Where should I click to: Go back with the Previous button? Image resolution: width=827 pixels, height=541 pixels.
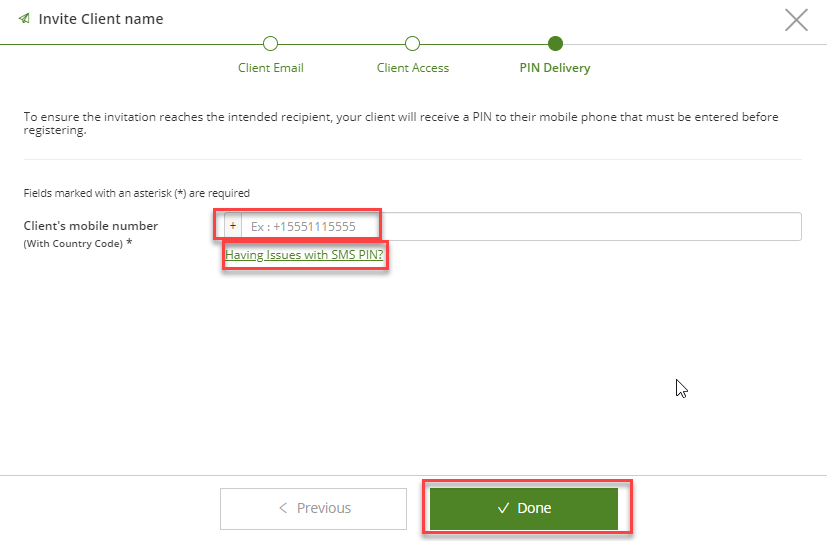(x=313, y=508)
